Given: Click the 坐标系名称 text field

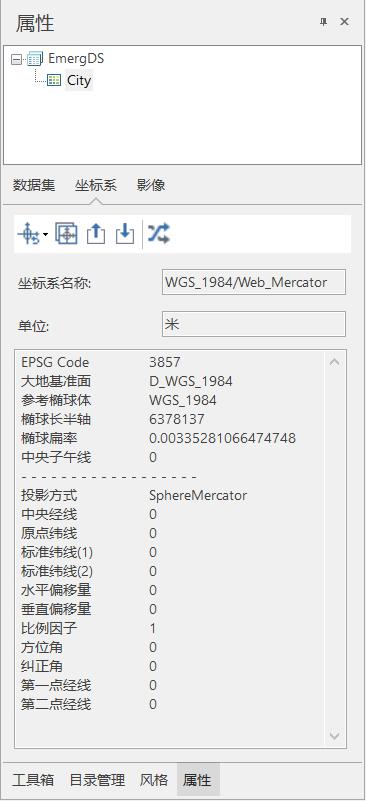Looking at the screenshot, I should [254, 282].
